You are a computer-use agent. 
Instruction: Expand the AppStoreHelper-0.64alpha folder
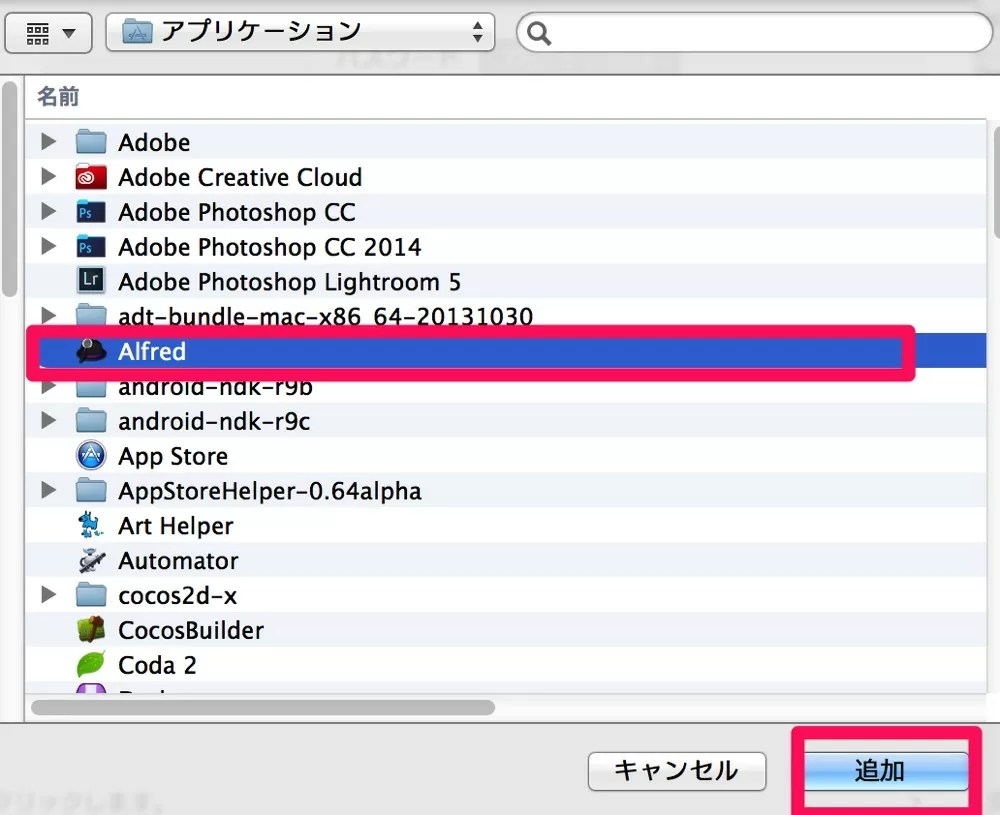point(48,490)
